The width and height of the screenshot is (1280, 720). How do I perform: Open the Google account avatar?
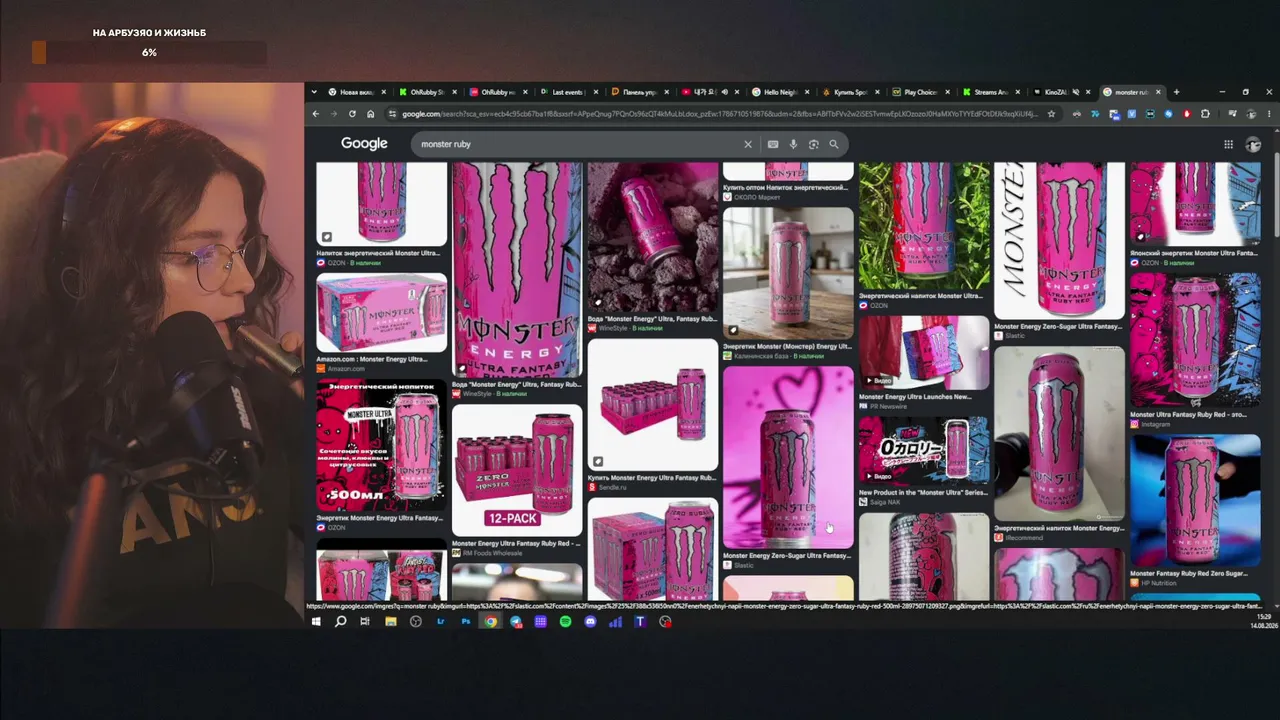point(1253,144)
